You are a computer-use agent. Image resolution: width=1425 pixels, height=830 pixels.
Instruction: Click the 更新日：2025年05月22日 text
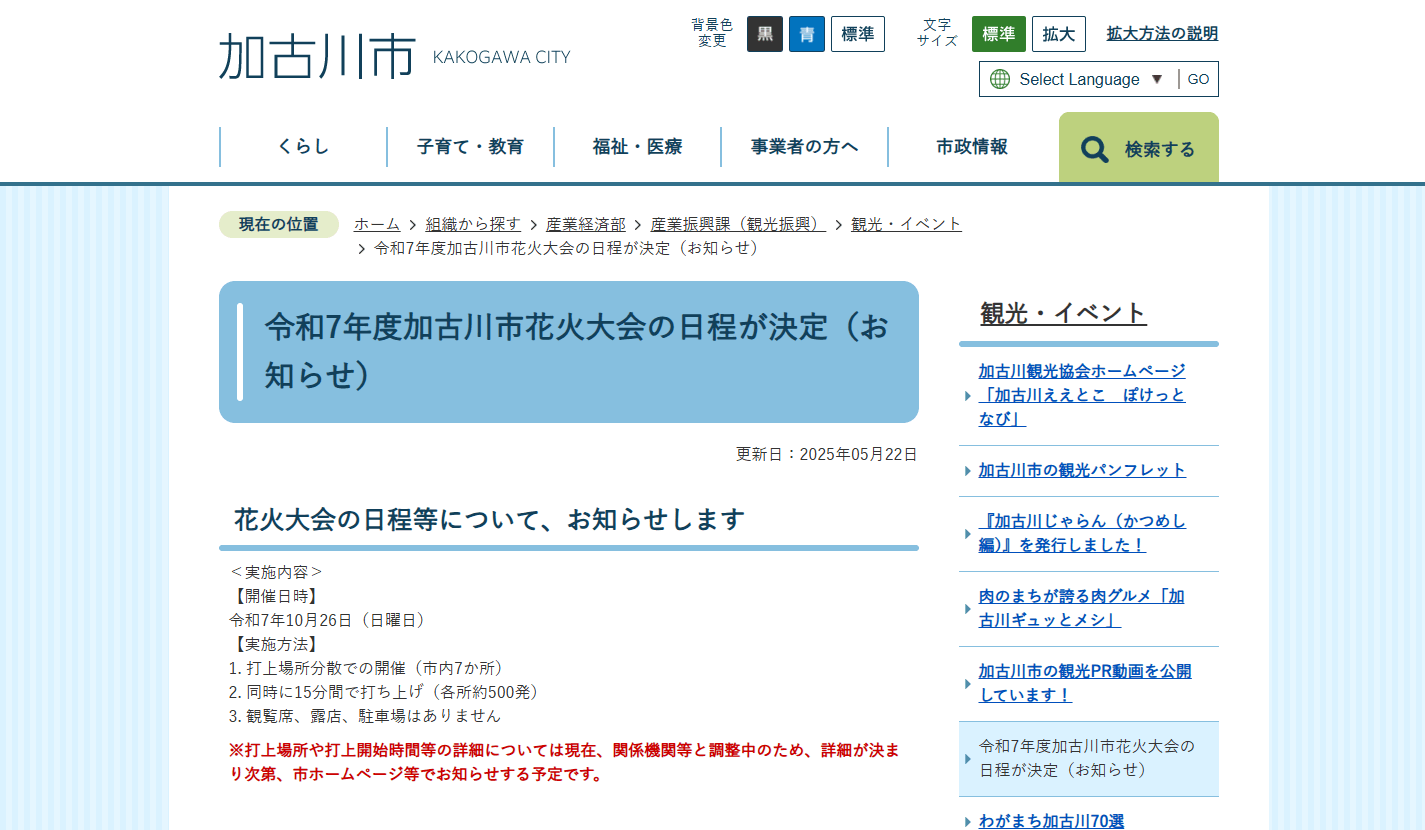coord(826,454)
